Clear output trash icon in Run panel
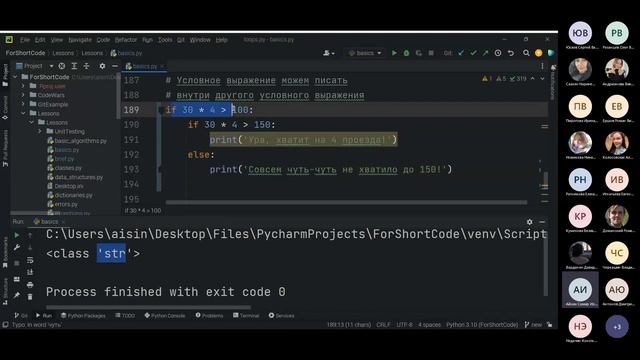 point(30,297)
